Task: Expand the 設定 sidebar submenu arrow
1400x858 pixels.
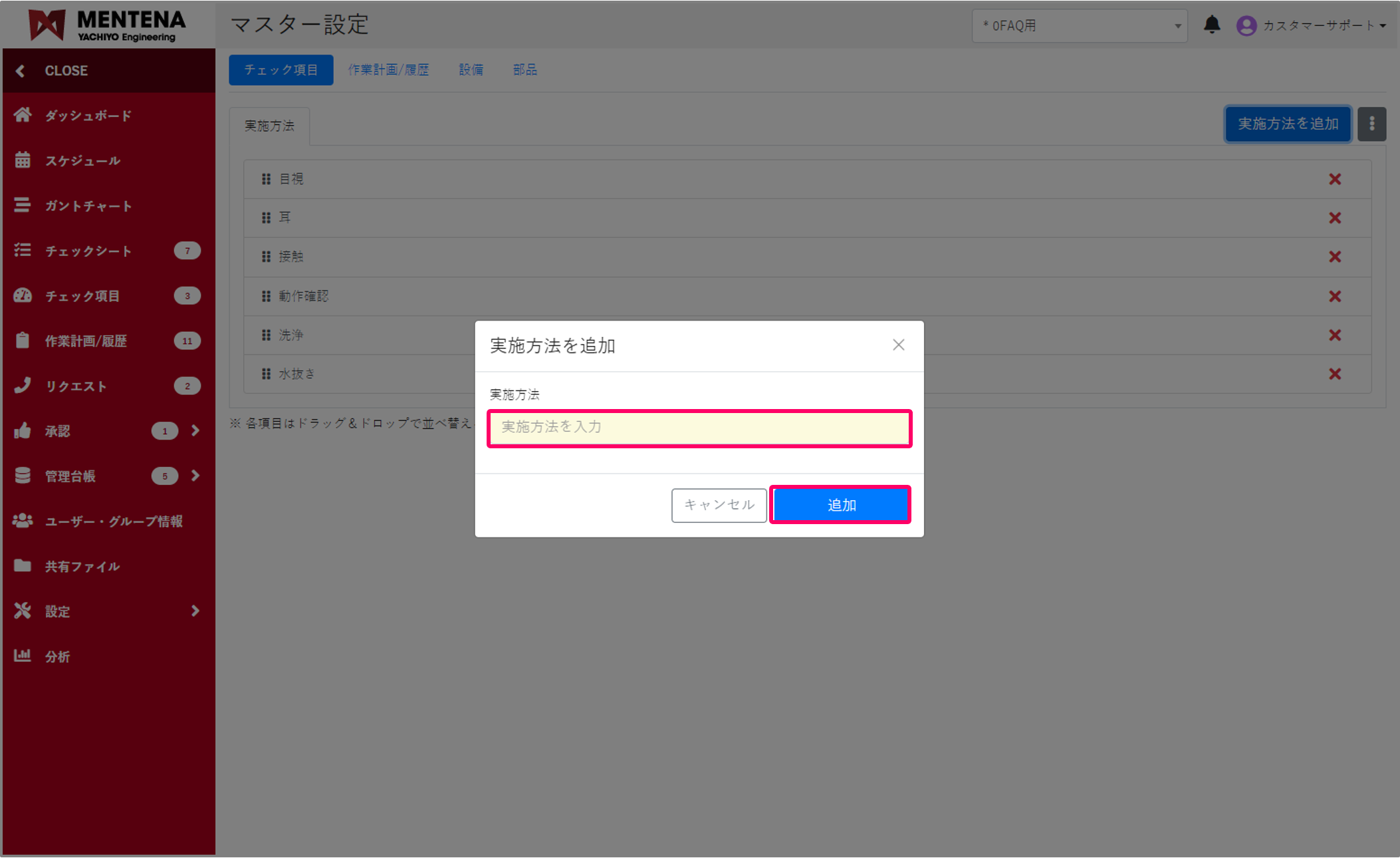Action: tap(195, 611)
